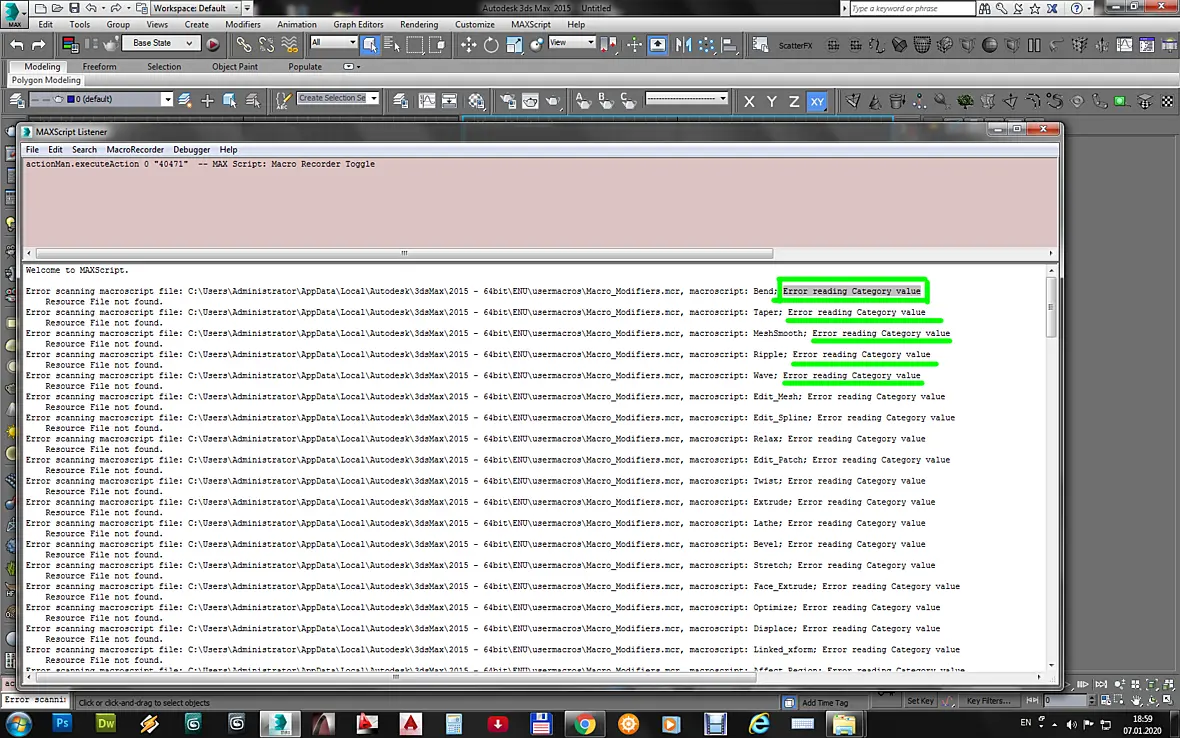Click the Mirror tool icon
The image size is (1180, 738).
tap(683, 45)
